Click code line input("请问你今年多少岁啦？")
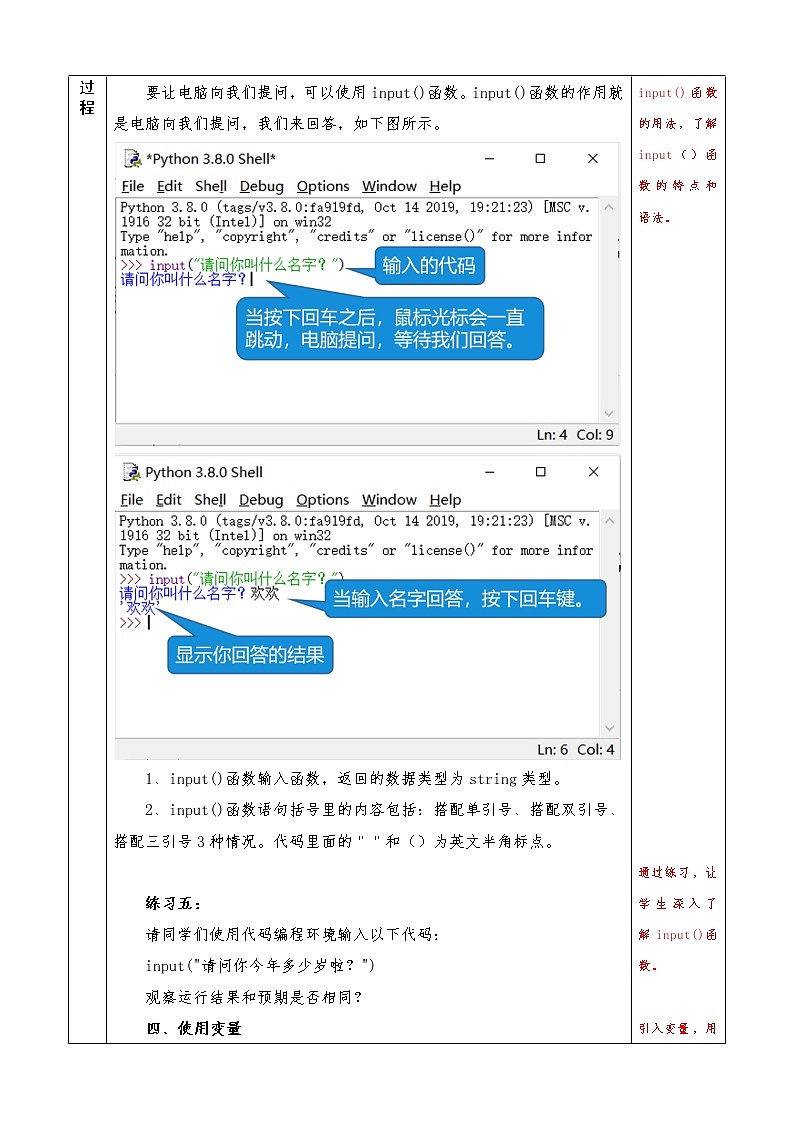Viewport: 794px width, 1123px height. 261,965
